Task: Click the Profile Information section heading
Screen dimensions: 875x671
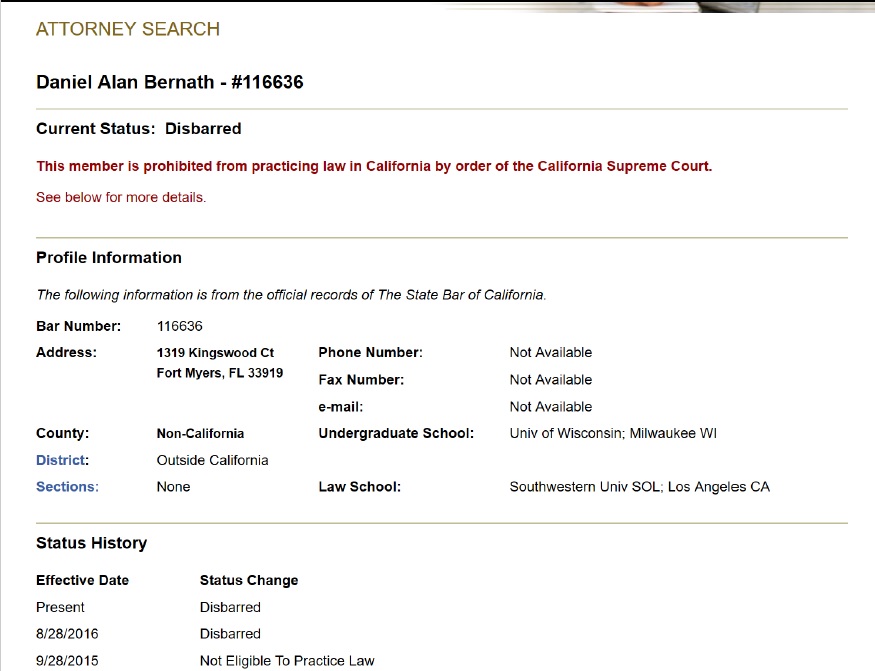Action: 109,257
